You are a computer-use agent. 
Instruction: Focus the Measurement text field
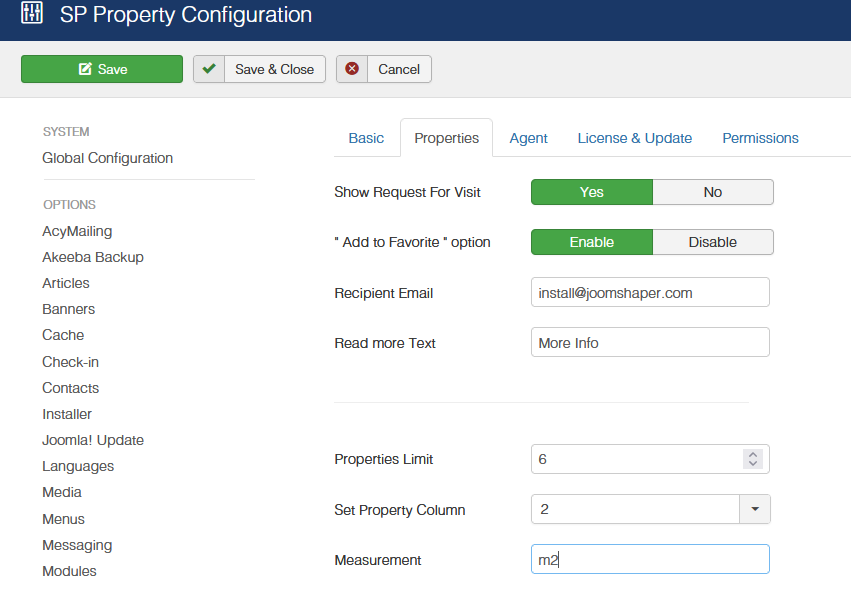point(650,560)
